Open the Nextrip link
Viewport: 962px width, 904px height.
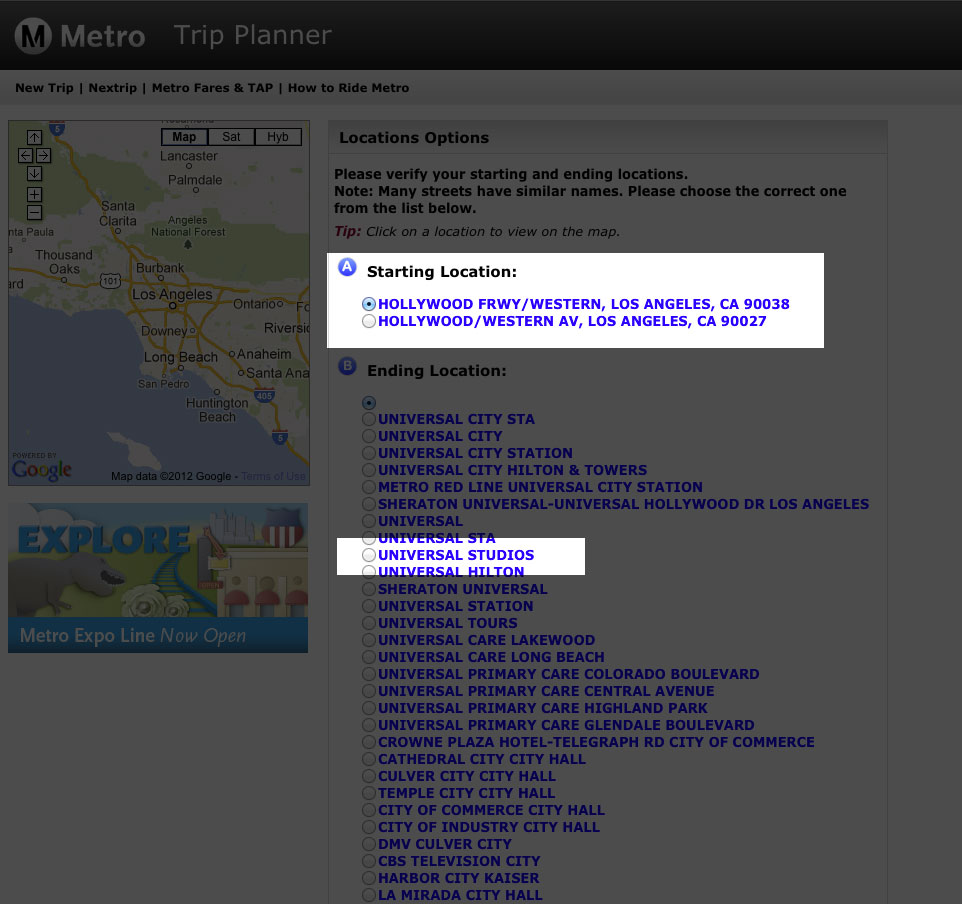point(113,88)
